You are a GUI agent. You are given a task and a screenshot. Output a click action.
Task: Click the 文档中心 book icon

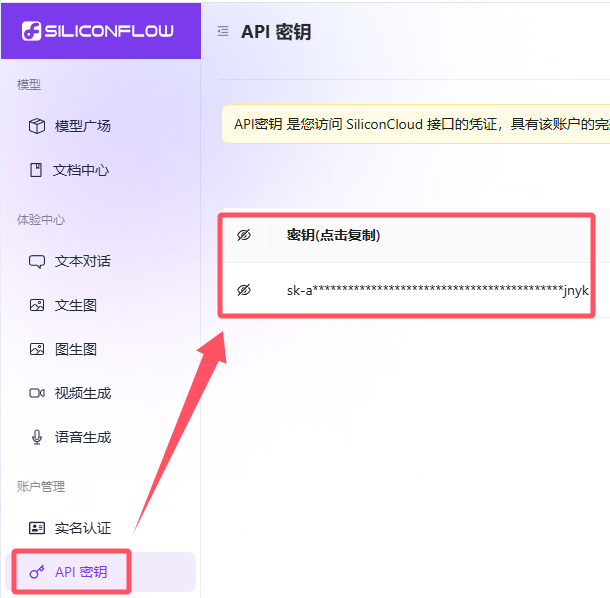36,170
